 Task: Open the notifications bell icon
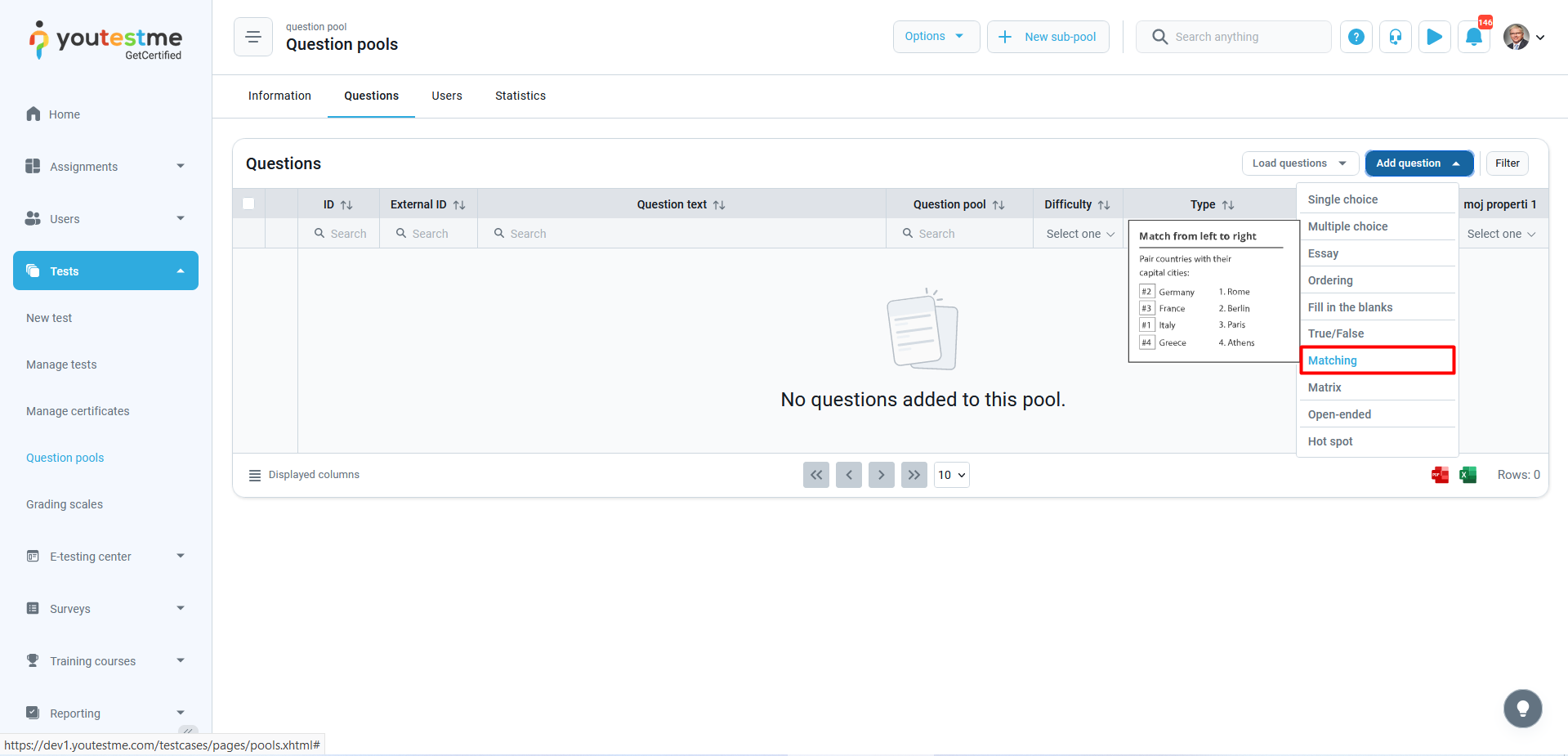(1473, 37)
